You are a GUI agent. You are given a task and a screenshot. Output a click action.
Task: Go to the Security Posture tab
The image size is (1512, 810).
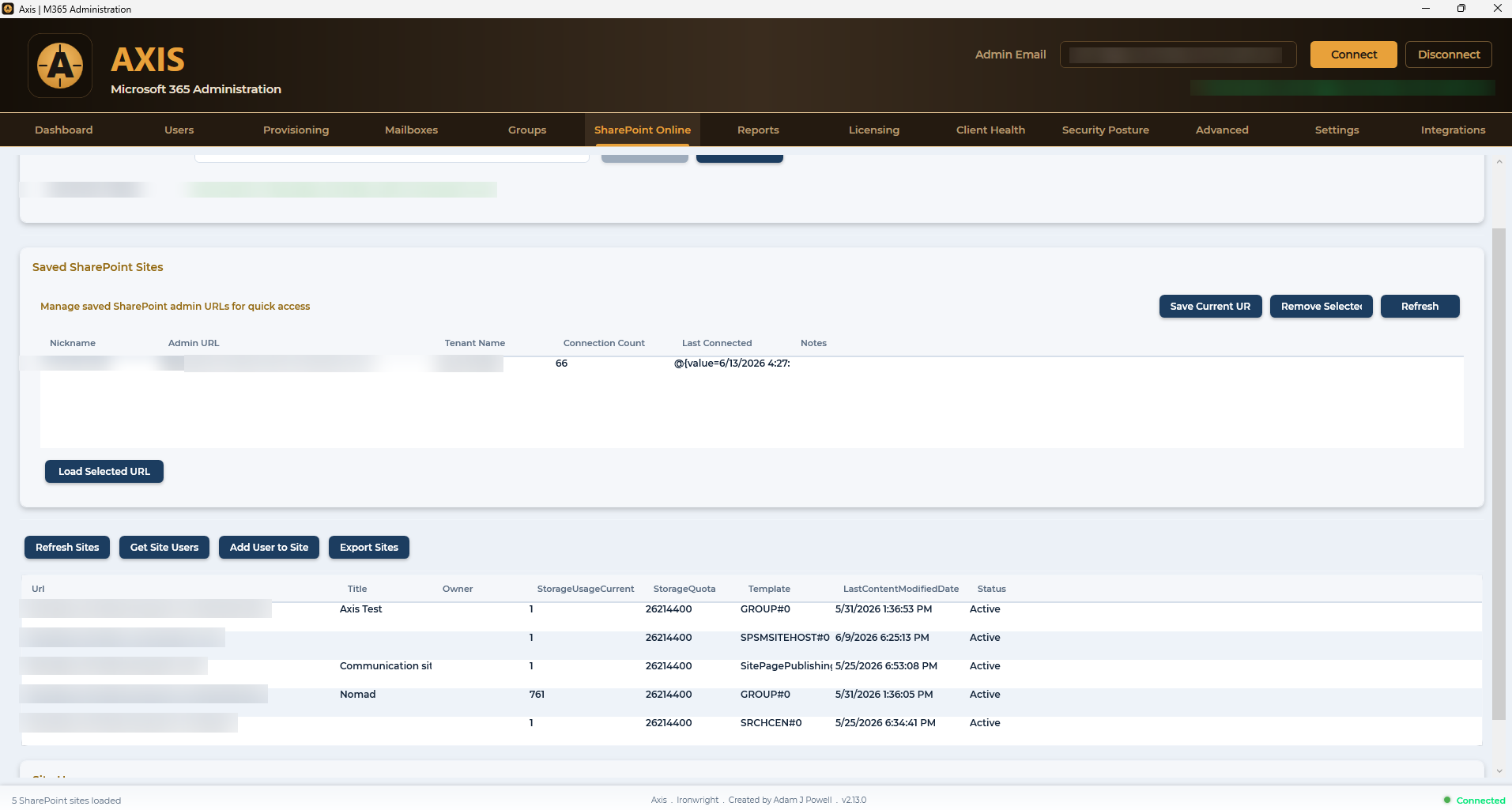coord(1106,130)
